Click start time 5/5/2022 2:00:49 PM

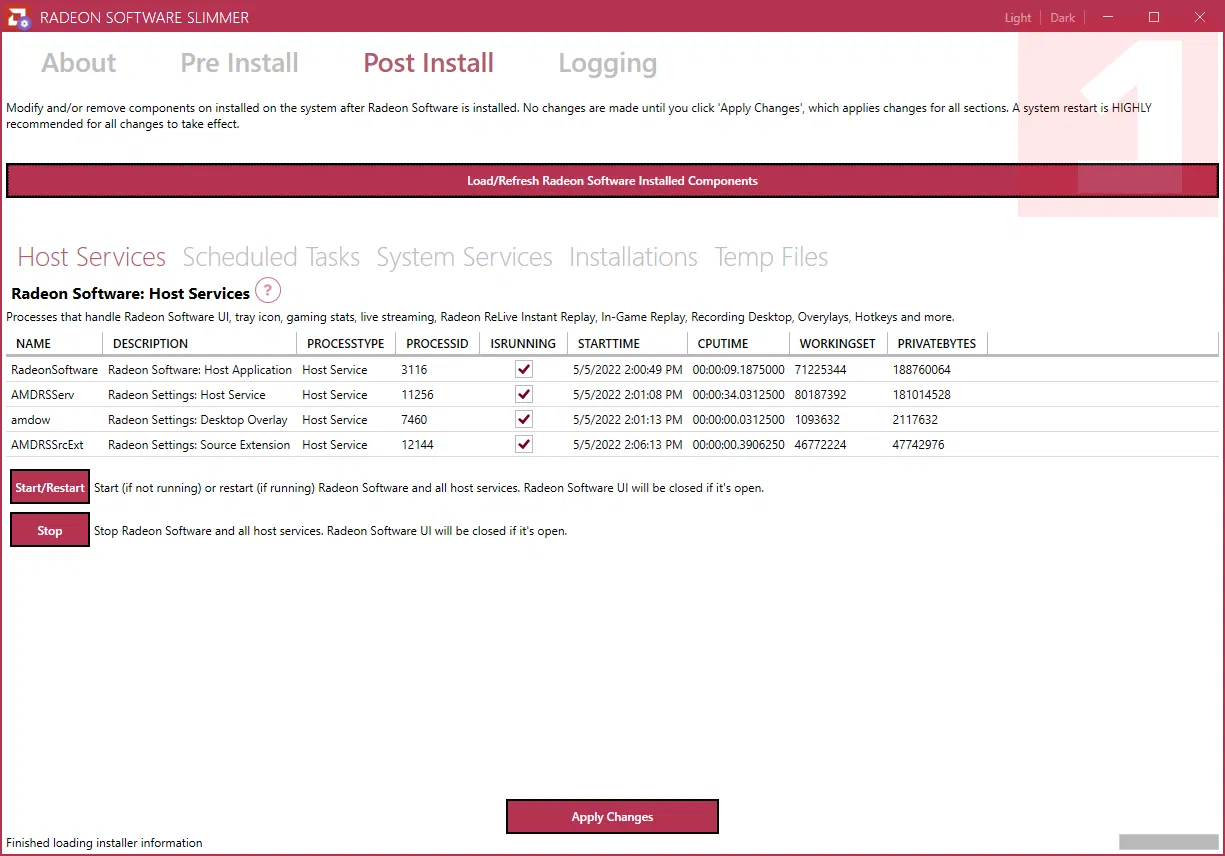(628, 370)
